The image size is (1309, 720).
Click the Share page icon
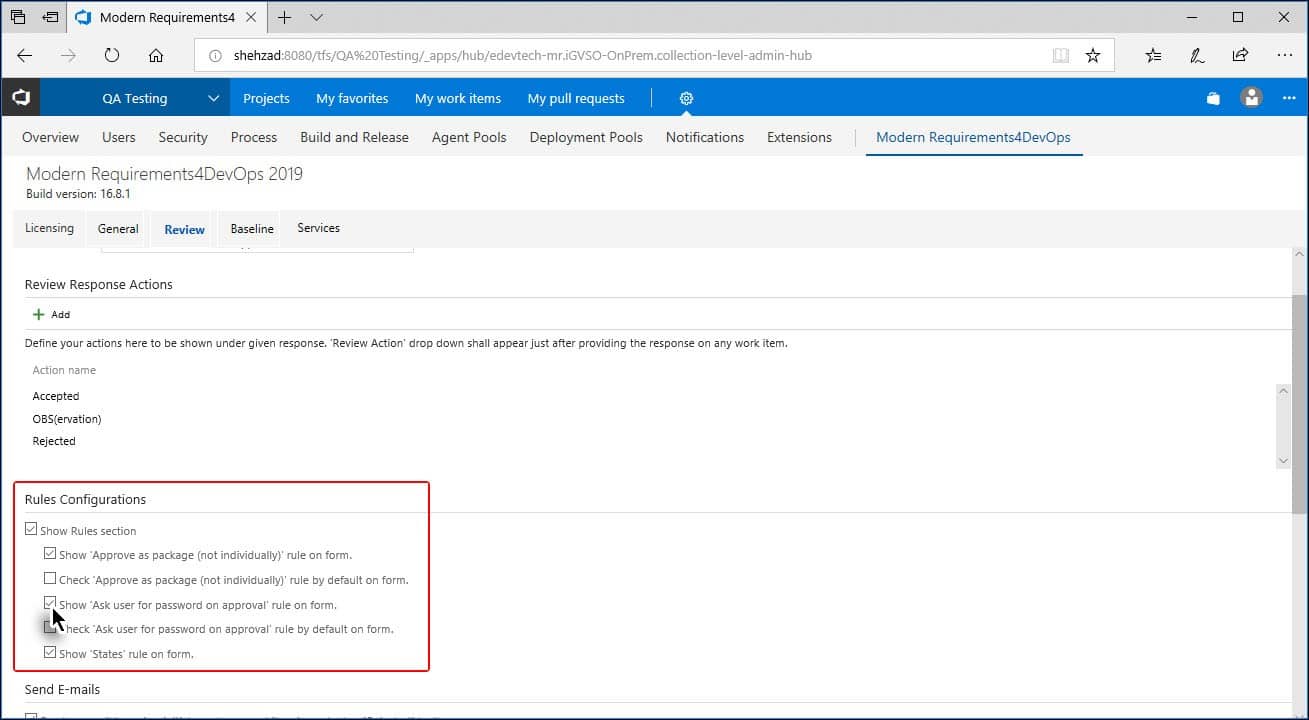[x=1240, y=56]
